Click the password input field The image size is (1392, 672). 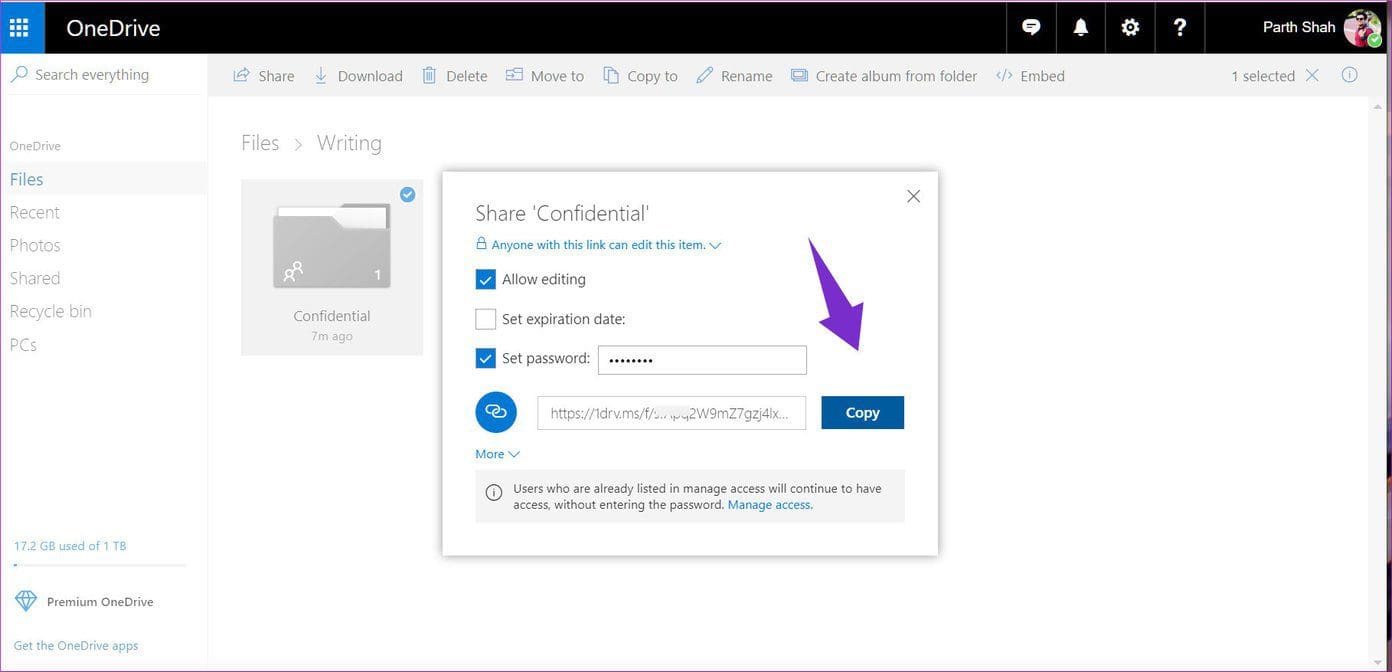702,360
